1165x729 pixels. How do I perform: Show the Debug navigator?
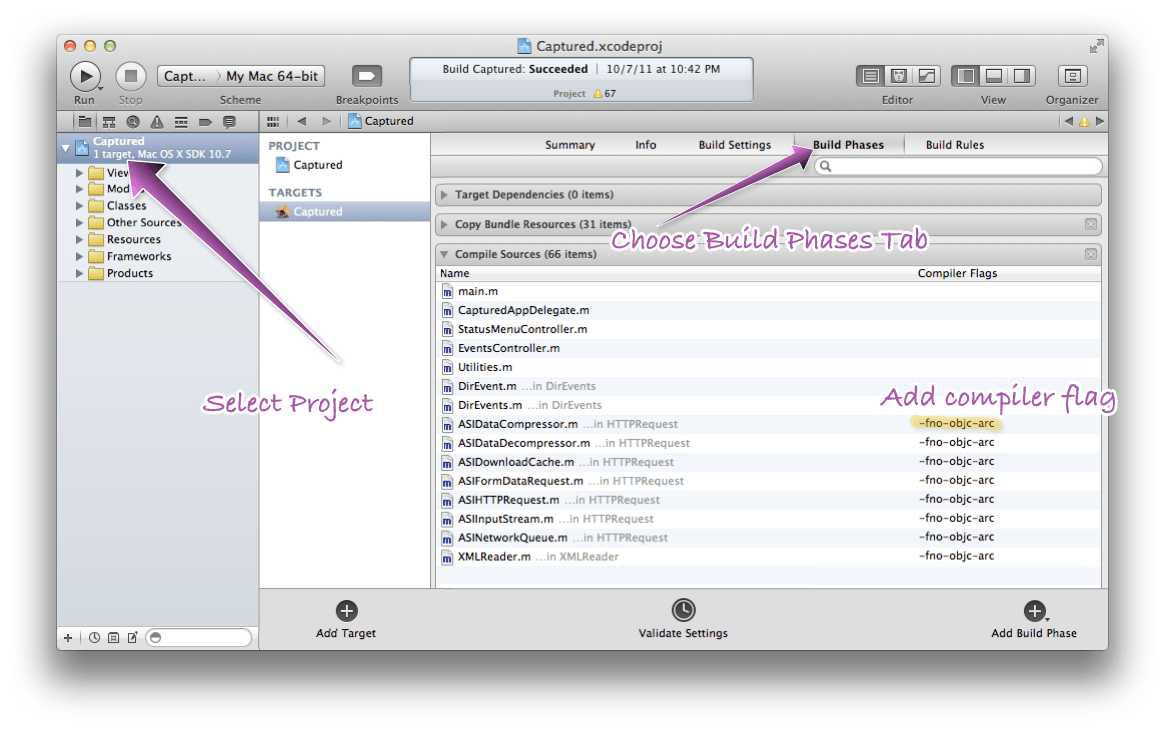[x=181, y=122]
